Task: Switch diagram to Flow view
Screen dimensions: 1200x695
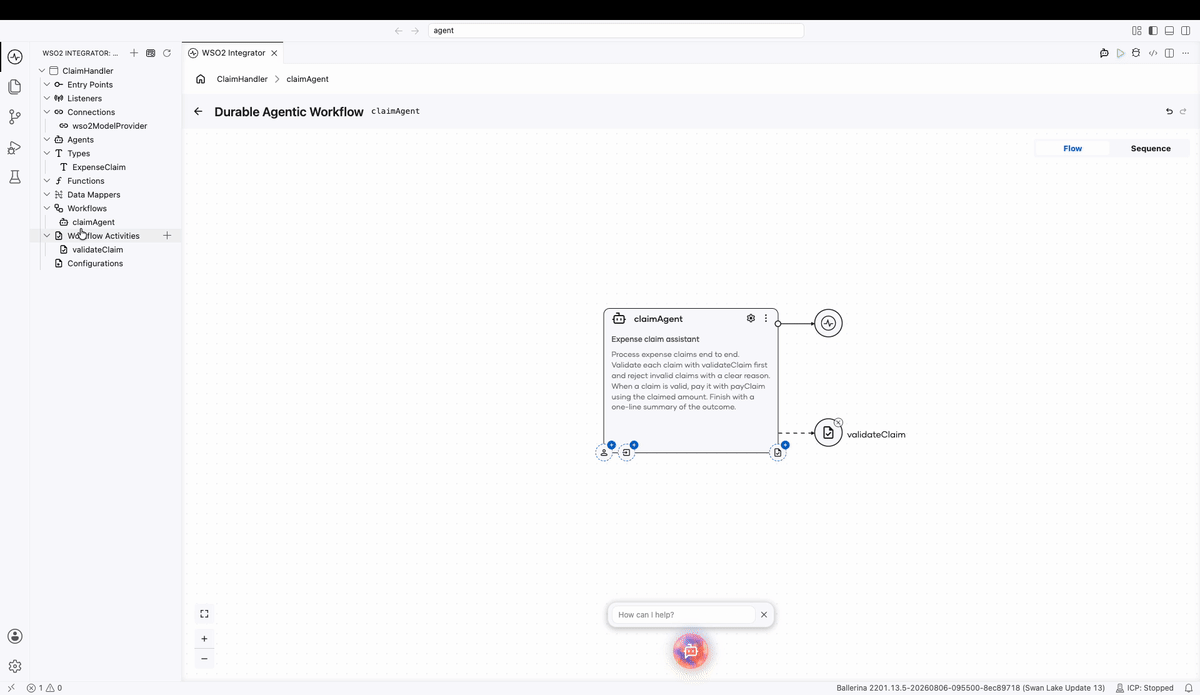Action: pos(1073,148)
